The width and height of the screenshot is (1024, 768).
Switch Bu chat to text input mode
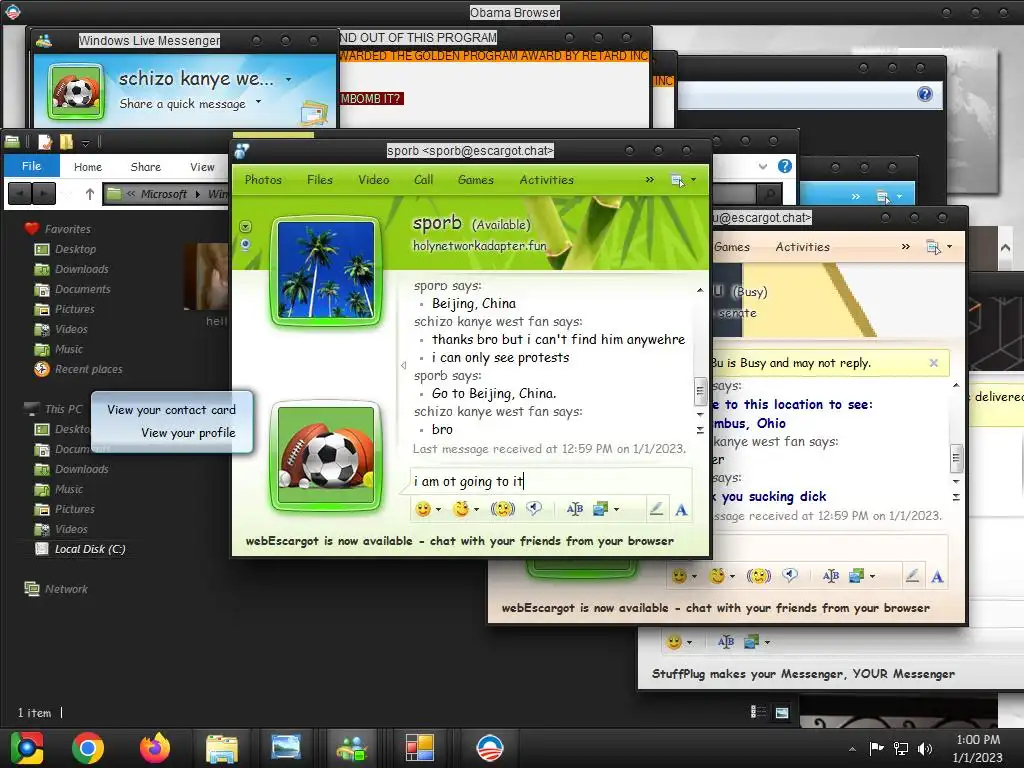tap(937, 577)
